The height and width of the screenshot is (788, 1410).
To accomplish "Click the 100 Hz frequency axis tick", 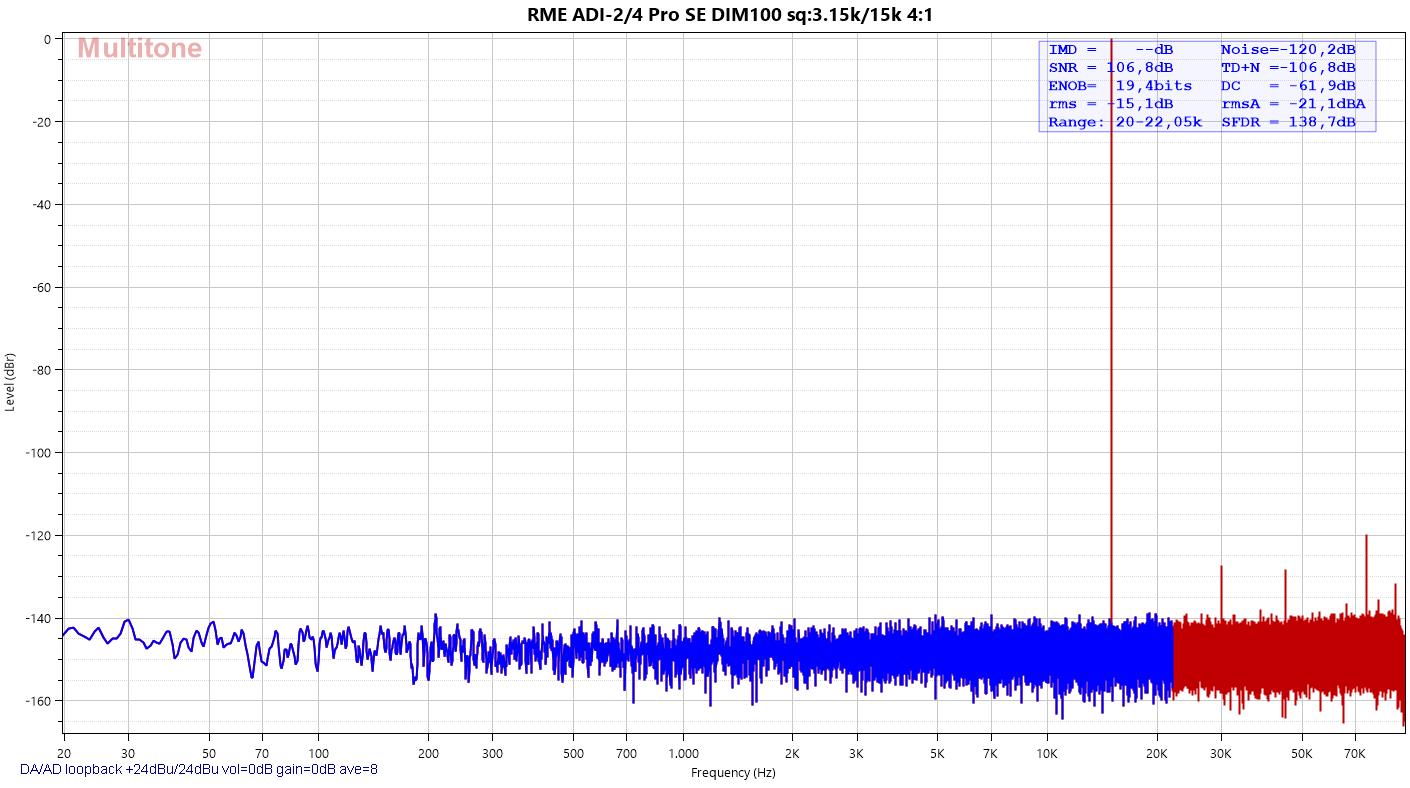I will [x=318, y=752].
